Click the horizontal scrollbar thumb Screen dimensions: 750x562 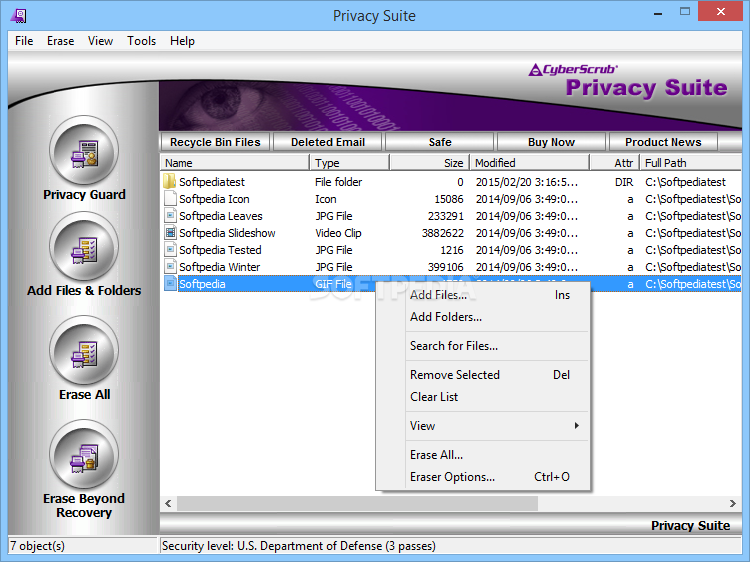[357, 503]
